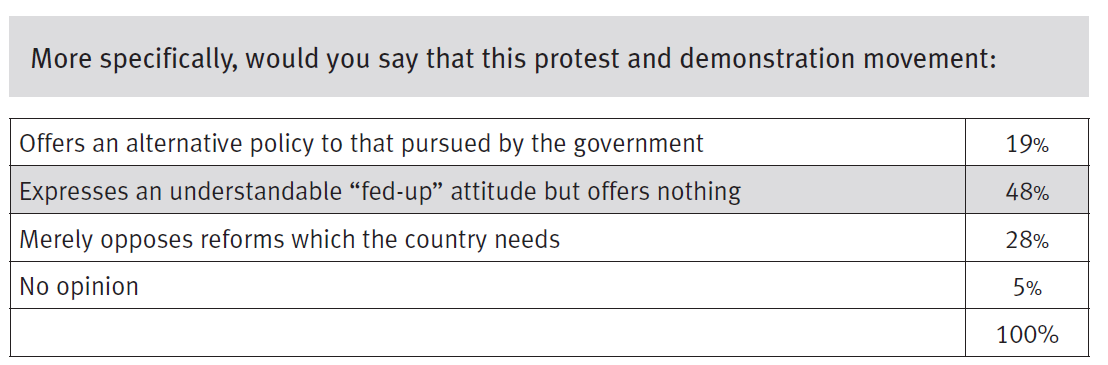Click the empty label cell beside 100%
This screenshot has height=365, width=1108.
(488, 333)
